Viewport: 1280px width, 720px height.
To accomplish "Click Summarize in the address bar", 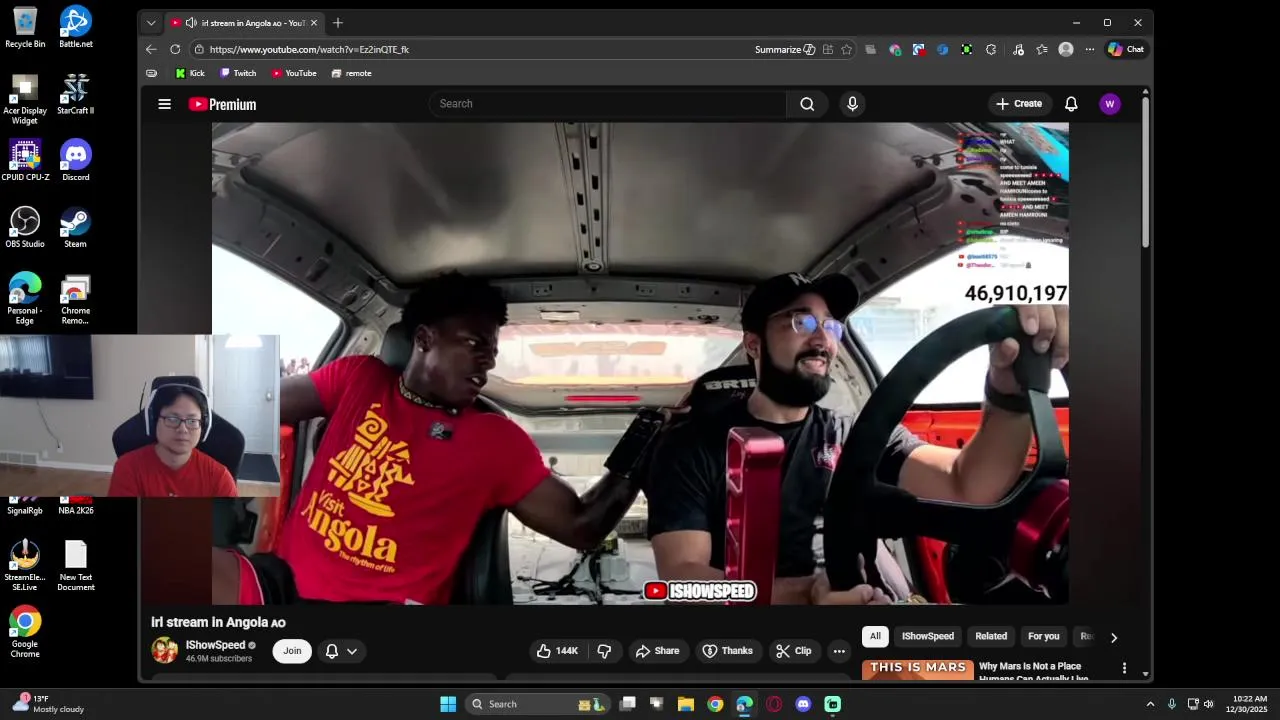I will [x=785, y=49].
